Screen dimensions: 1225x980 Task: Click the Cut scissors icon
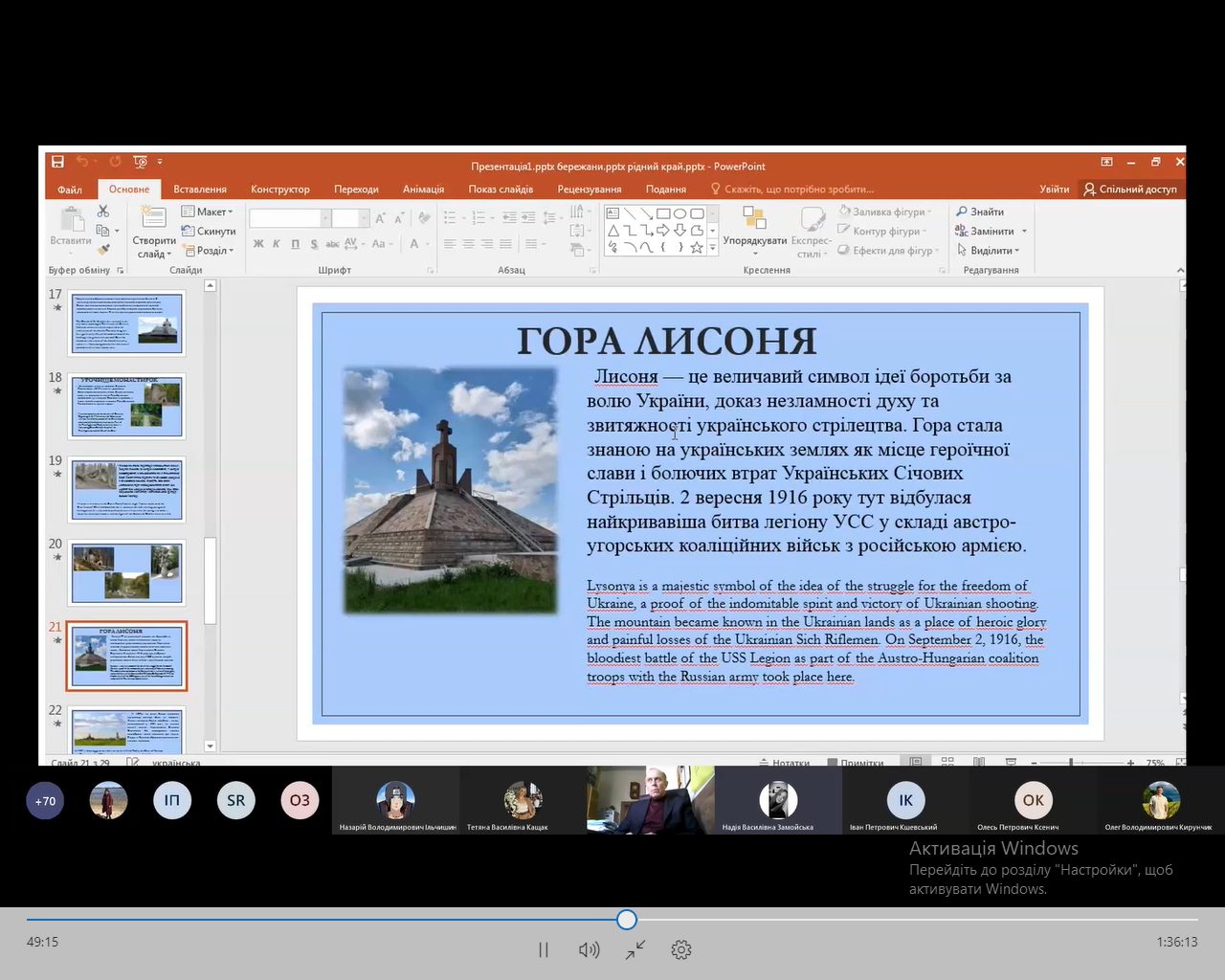(103, 212)
